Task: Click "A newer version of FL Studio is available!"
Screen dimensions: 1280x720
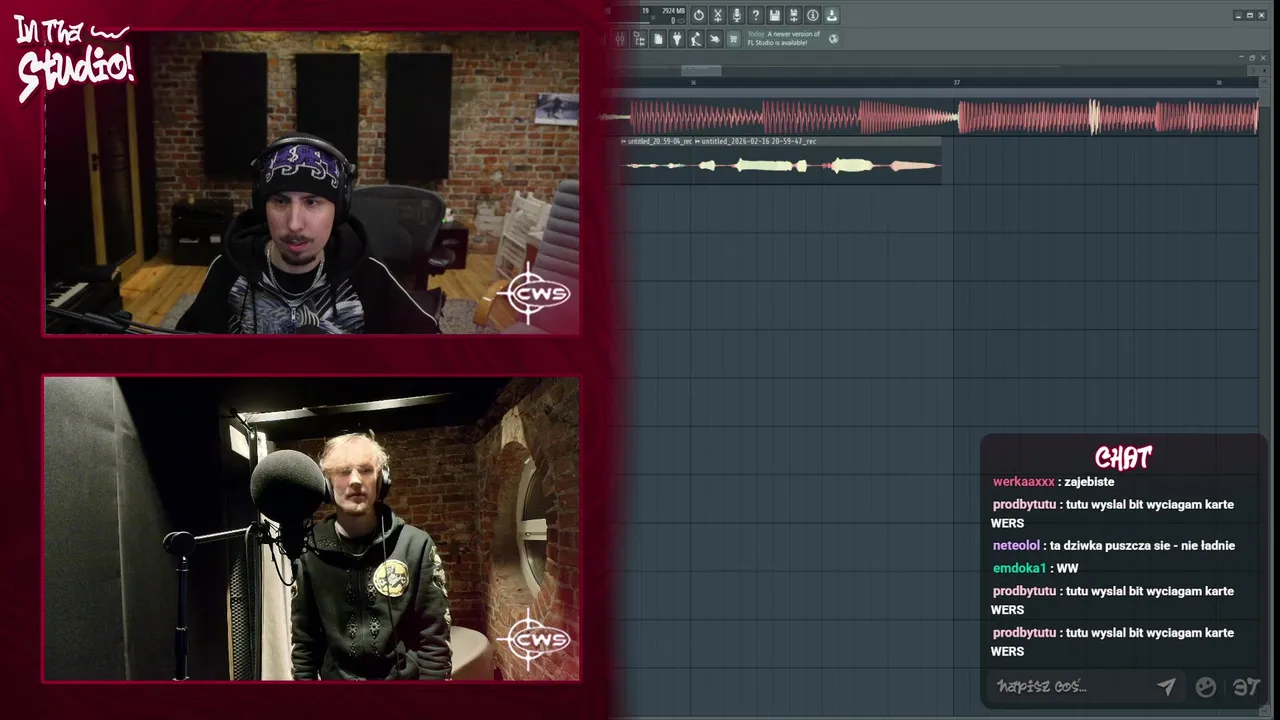Action: (x=784, y=38)
